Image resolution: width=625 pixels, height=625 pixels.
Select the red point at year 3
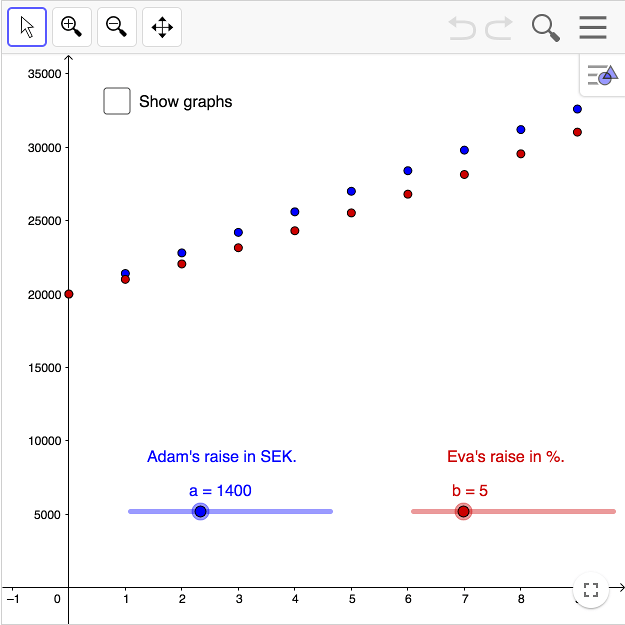pos(238,248)
